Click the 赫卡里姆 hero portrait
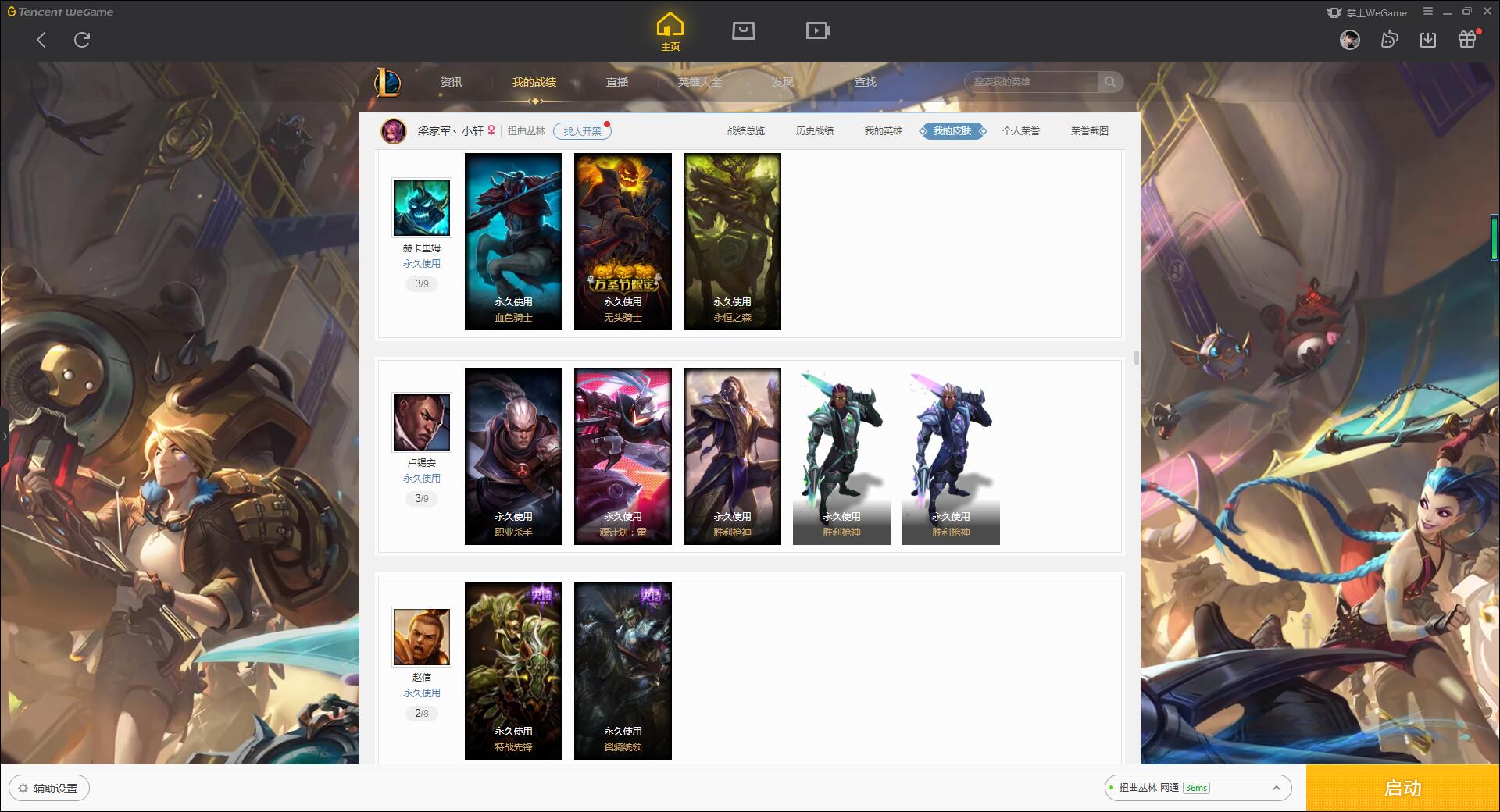The width and height of the screenshot is (1500, 812). tap(422, 208)
